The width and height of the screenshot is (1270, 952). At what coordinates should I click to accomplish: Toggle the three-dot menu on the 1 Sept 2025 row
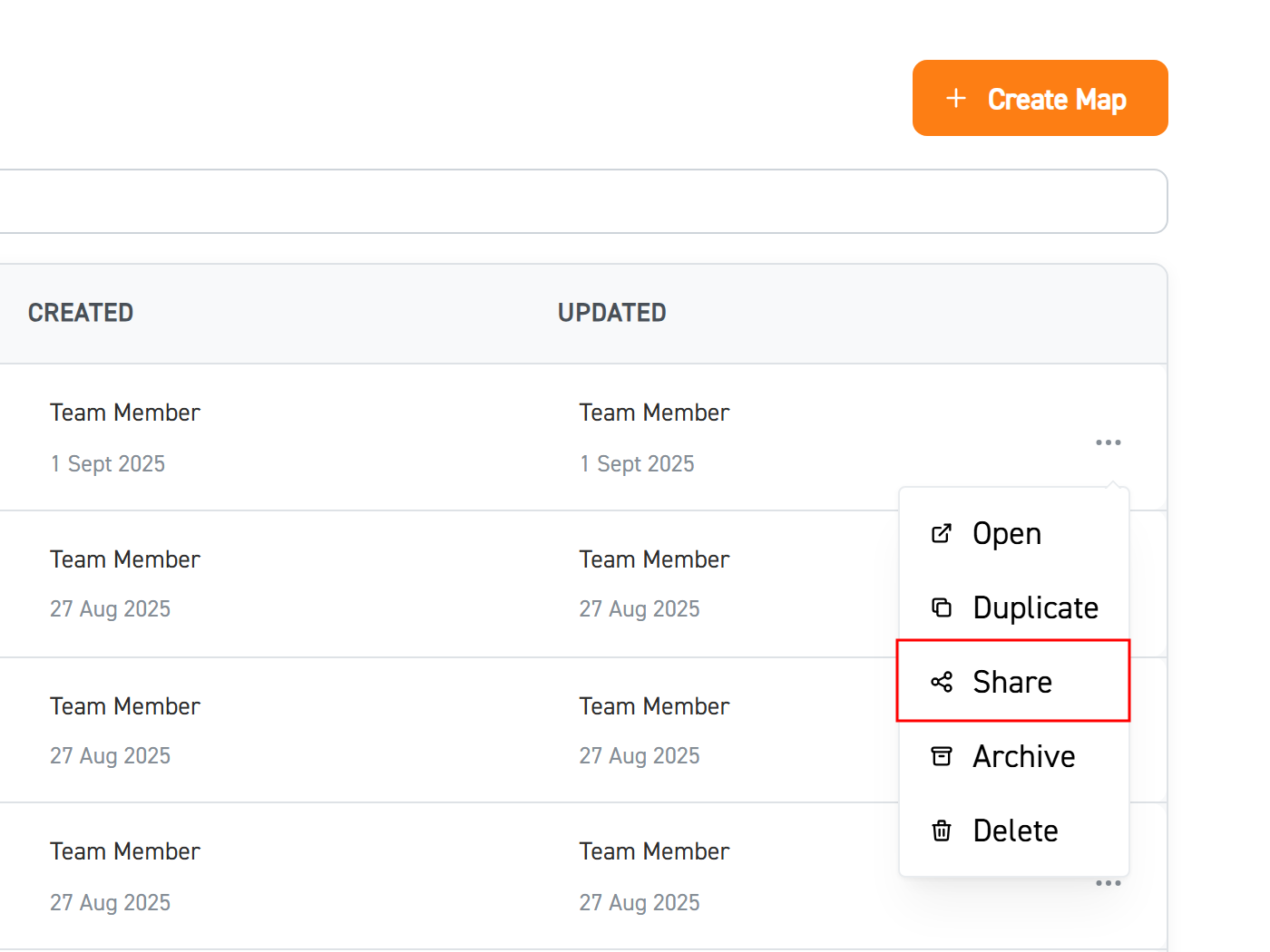pos(1108,442)
